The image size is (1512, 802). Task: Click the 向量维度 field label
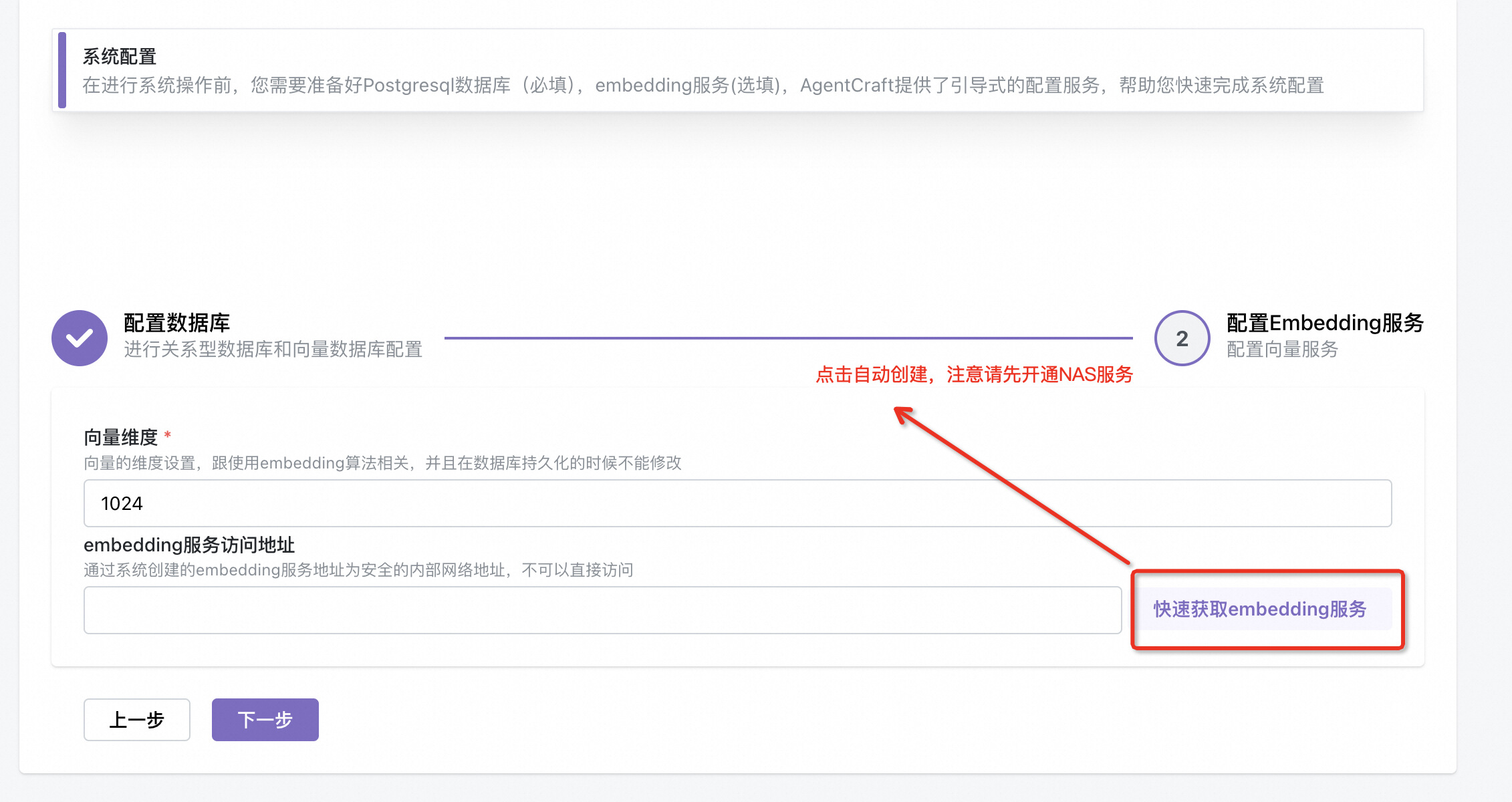(x=120, y=438)
